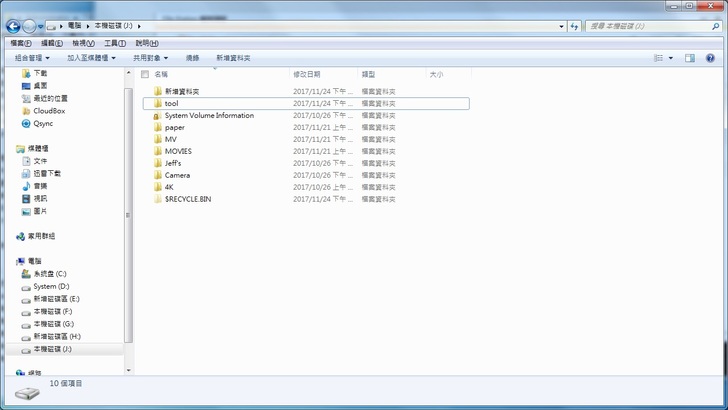
Task: Select the 新增資料夾 folder icon in file list
Action: (158, 91)
